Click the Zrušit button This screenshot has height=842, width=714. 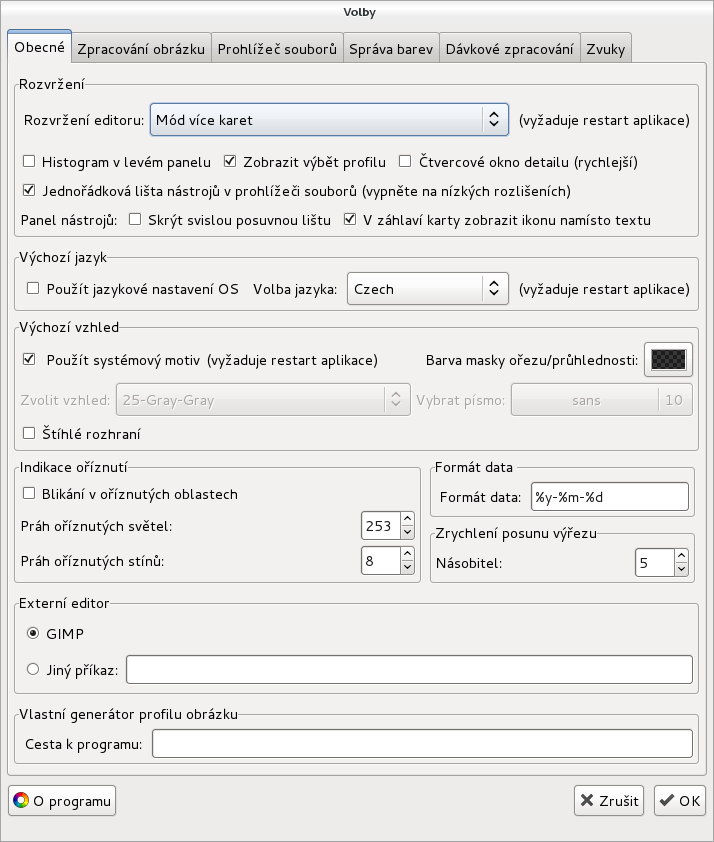pos(609,801)
